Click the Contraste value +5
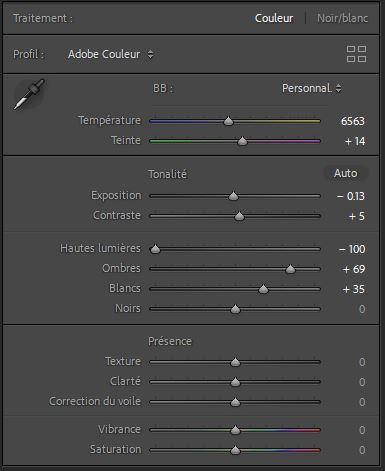Image resolution: width=385 pixels, height=471 pixels. point(357,216)
